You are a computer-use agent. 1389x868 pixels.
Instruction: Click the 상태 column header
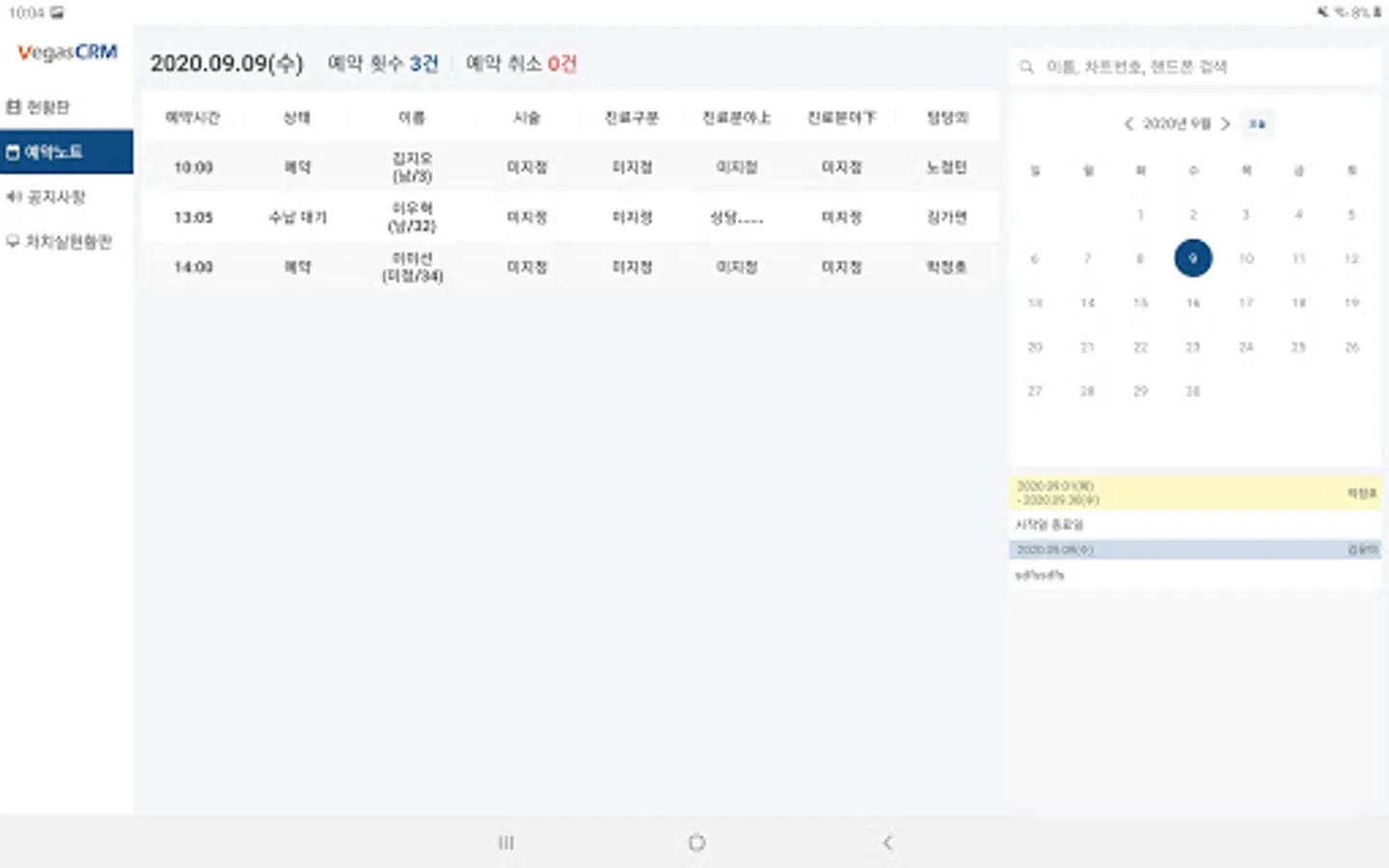click(297, 118)
